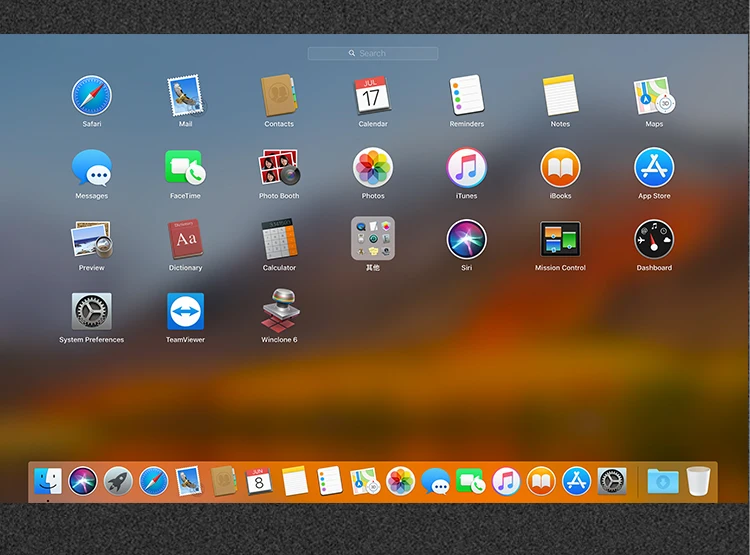The image size is (750, 555).
Task: Open iTunes in Launchpad
Action: [466, 168]
